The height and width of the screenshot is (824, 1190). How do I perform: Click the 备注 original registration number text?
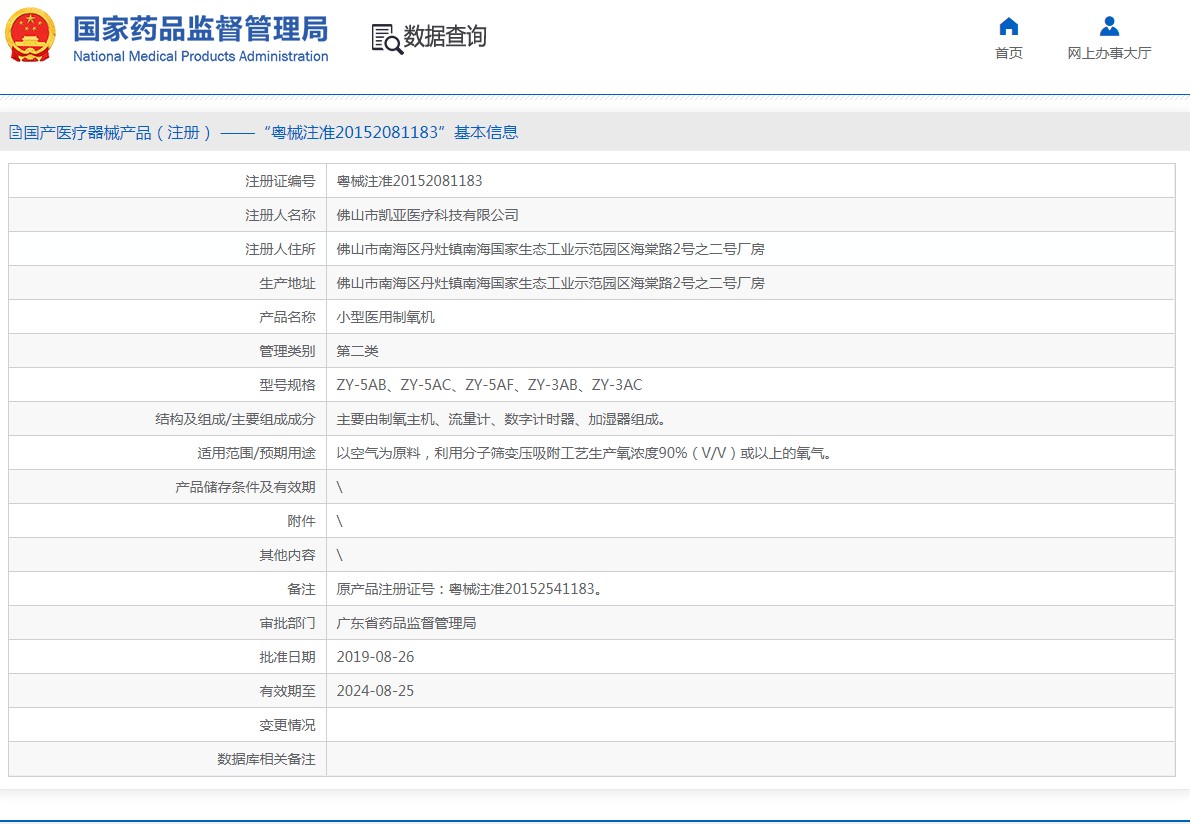click(x=470, y=589)
